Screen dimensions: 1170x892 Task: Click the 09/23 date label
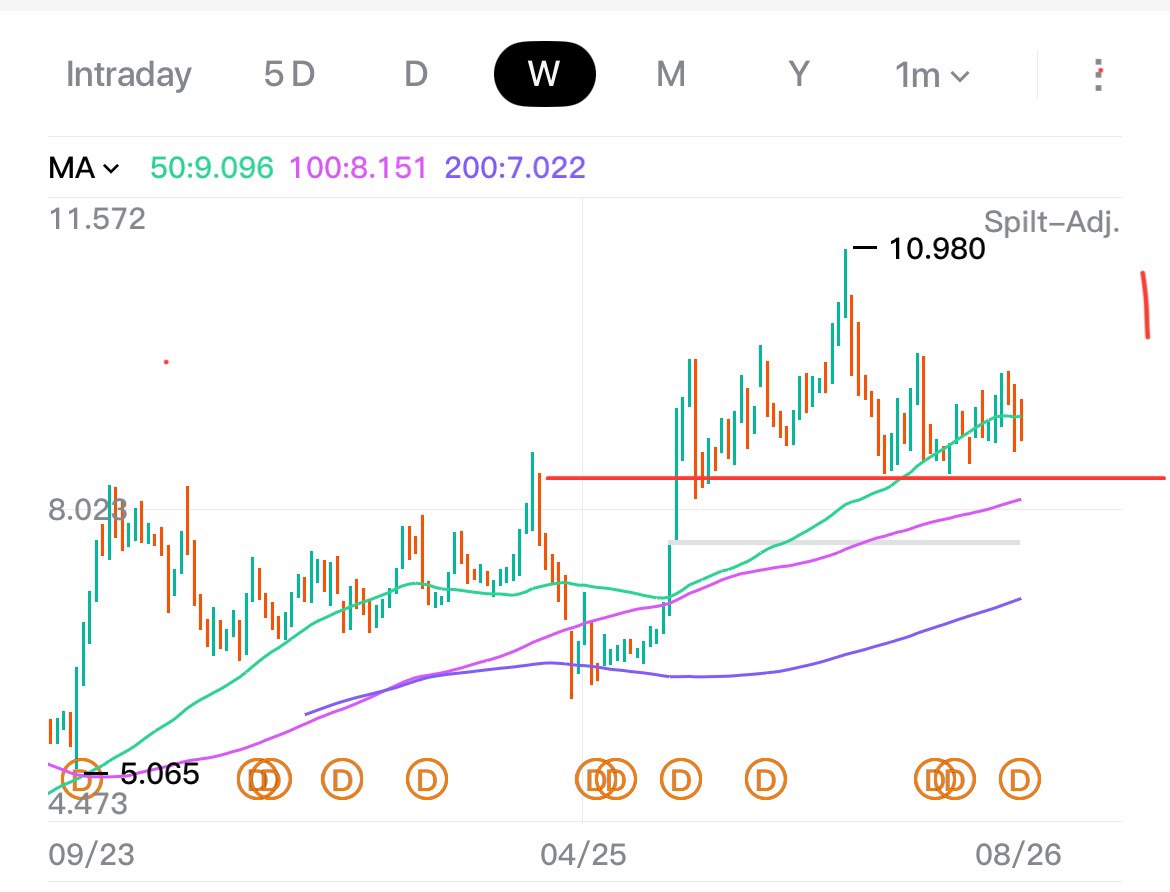[x=92, y=855]
